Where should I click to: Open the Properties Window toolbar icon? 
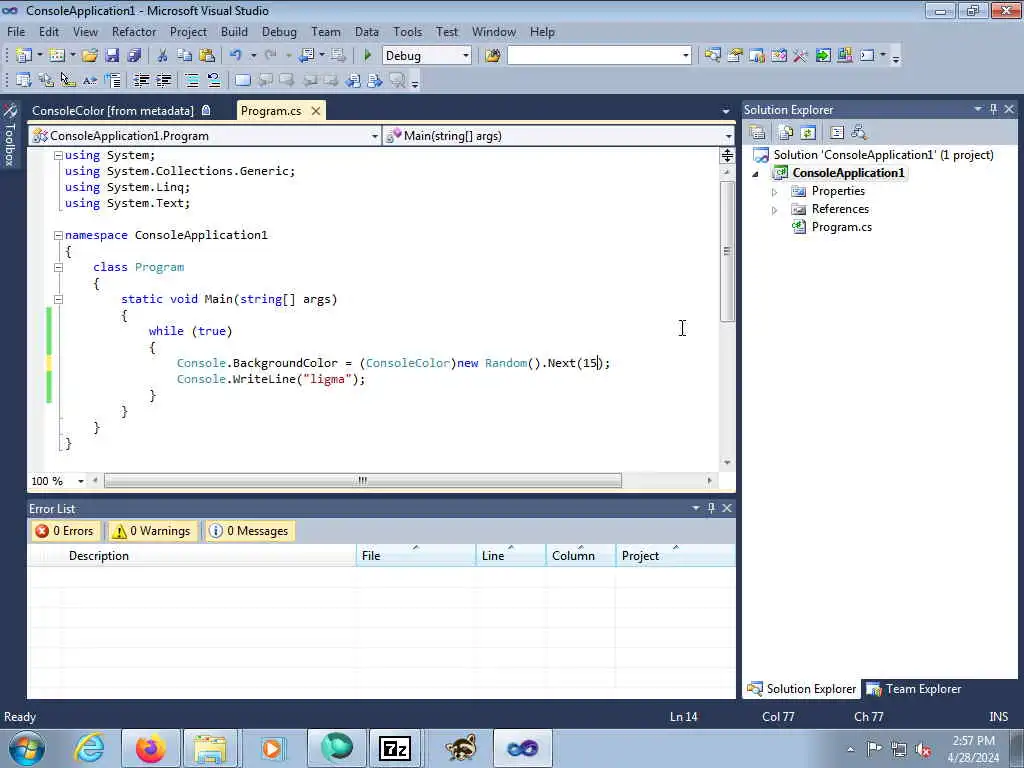point(735,56)
